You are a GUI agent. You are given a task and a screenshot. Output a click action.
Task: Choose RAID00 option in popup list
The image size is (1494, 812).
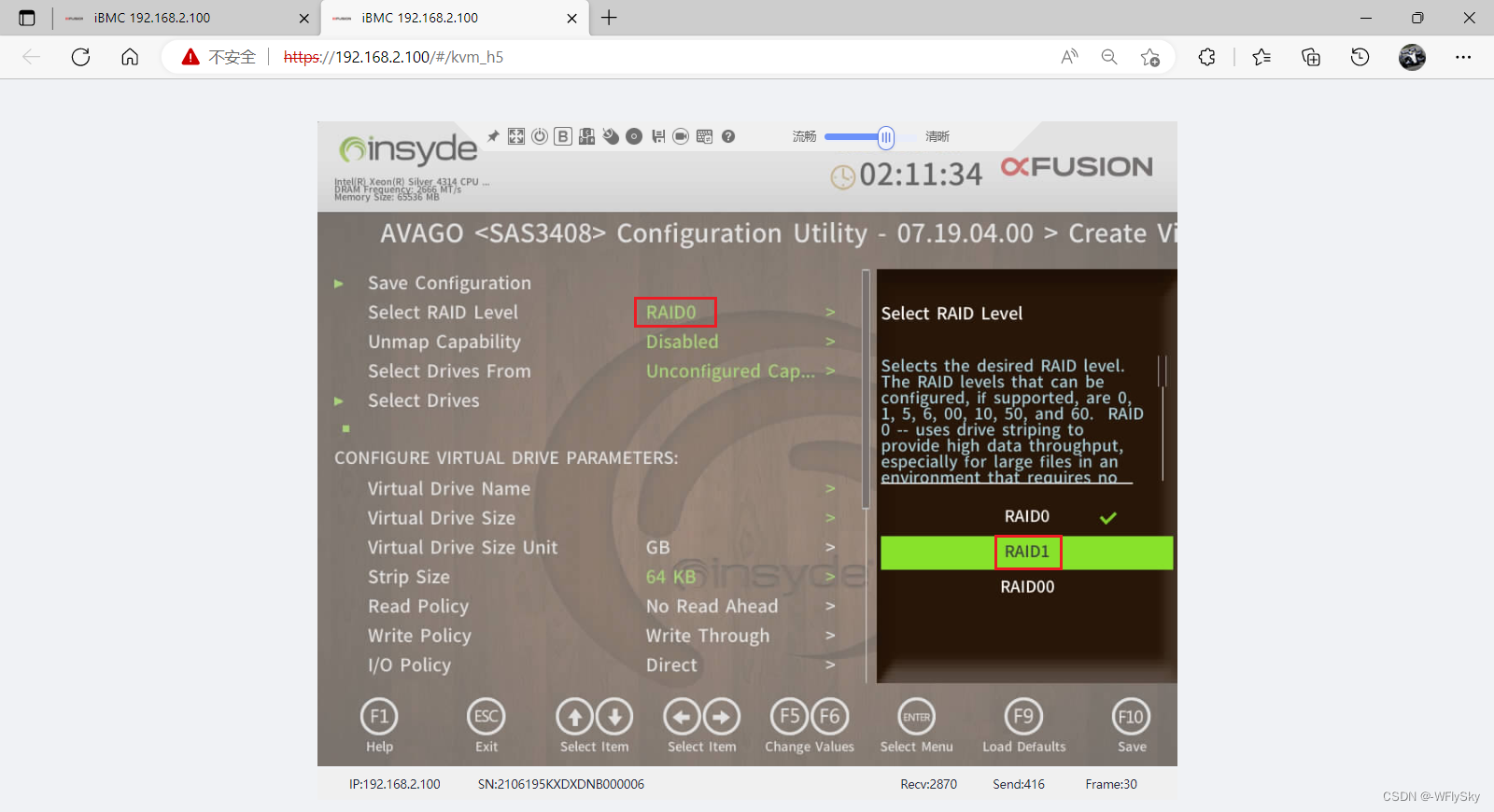pos(1027,587)
